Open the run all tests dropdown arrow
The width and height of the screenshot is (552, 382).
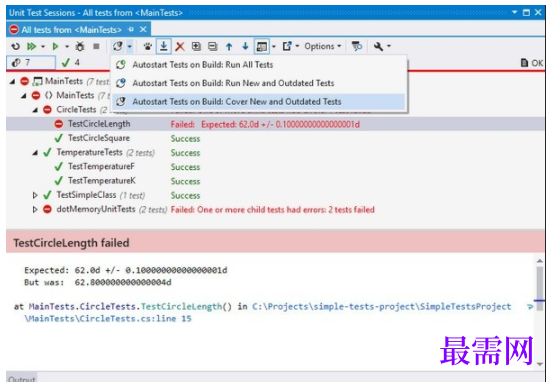tap(43, 46)
